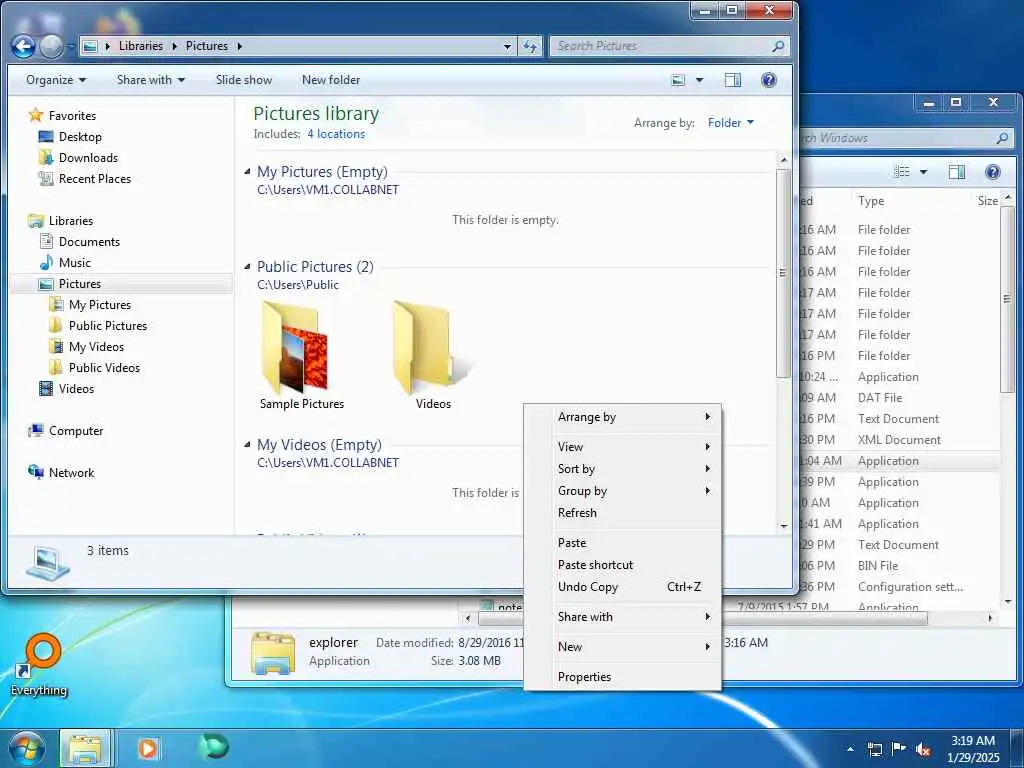Show hidden tray icons arrow
The image size is (1024, 768).
click(x=850, y=749)
